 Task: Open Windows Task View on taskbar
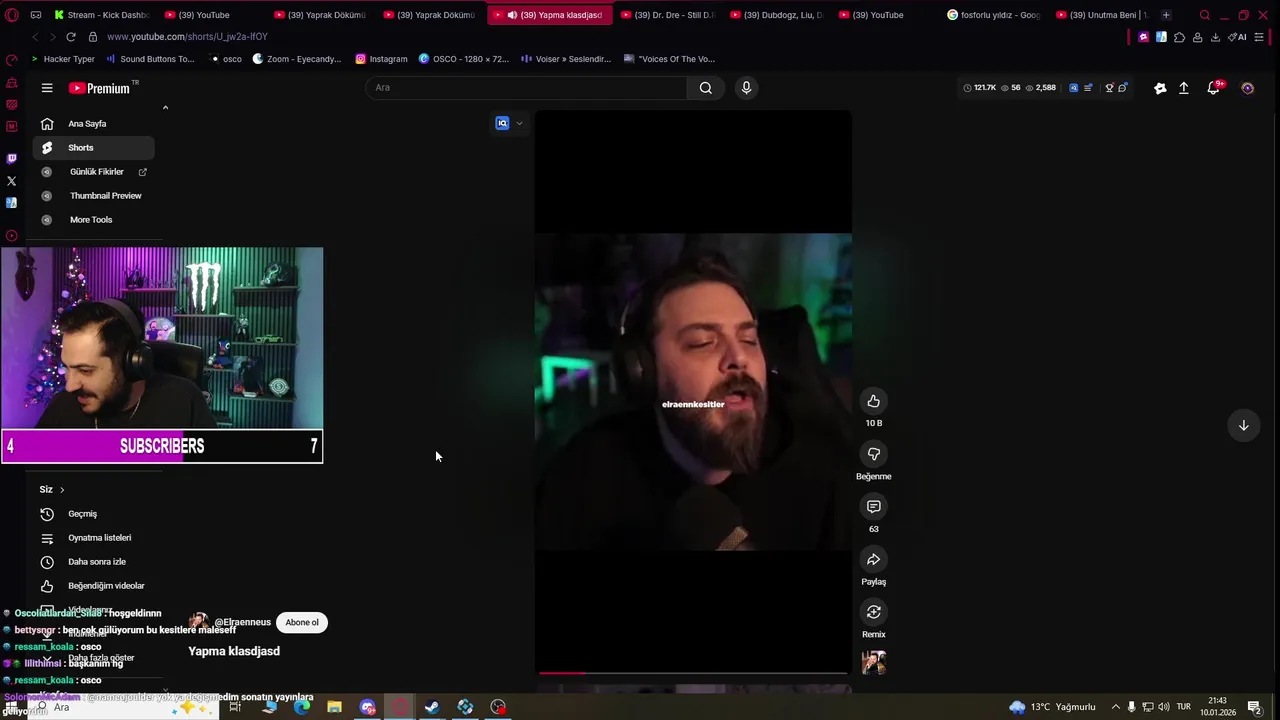tap(235, 707)
